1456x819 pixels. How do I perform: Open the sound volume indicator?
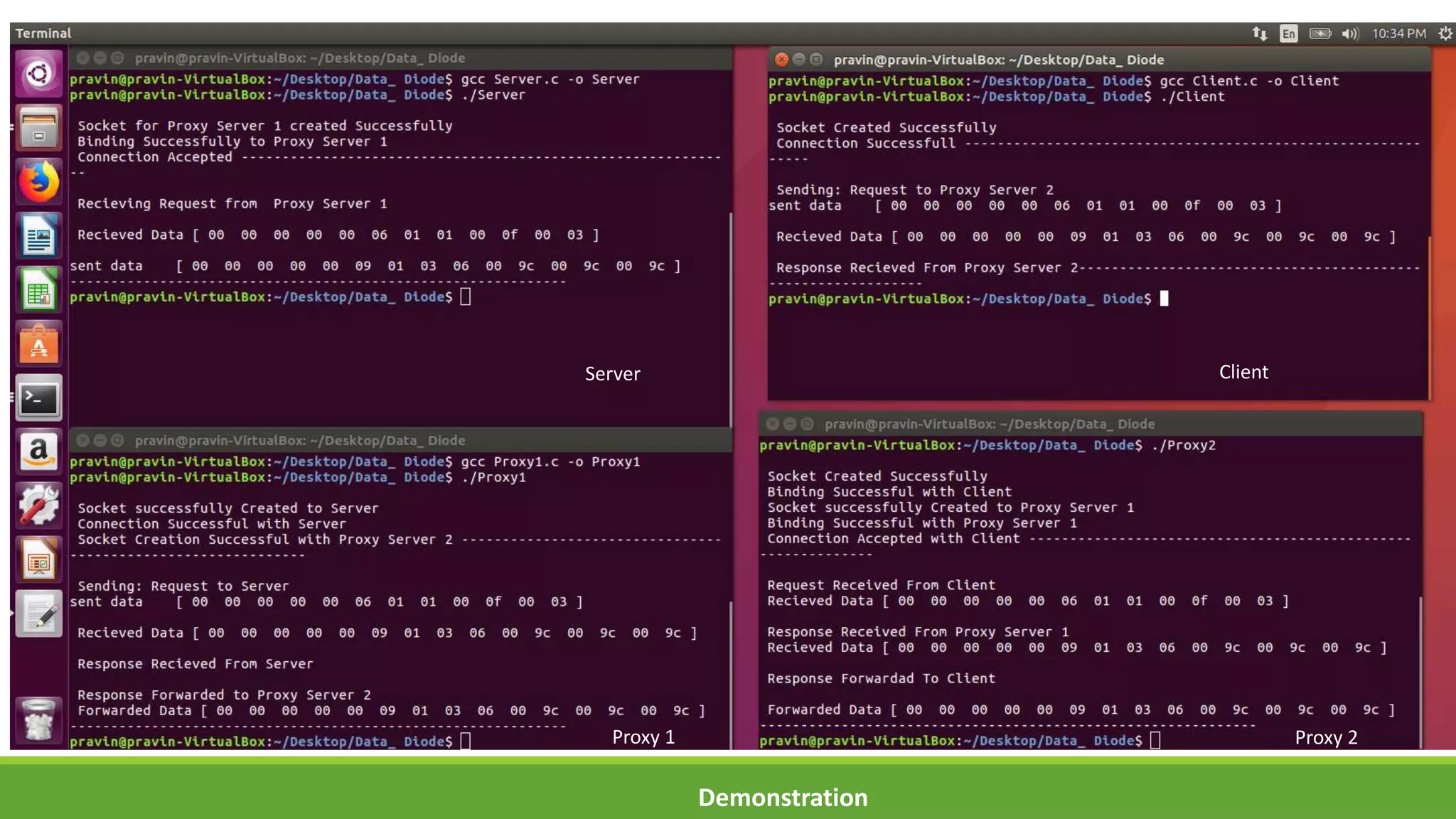pos(1350,33)
